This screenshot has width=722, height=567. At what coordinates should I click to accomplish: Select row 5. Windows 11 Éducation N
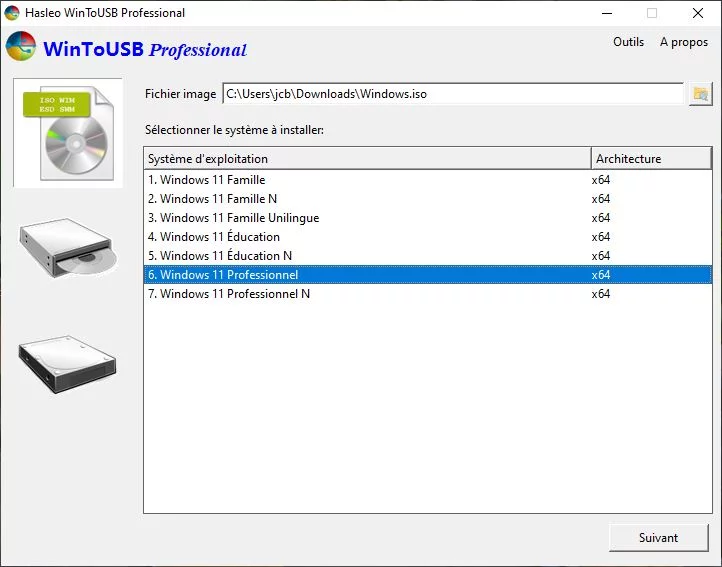[428, 256]
